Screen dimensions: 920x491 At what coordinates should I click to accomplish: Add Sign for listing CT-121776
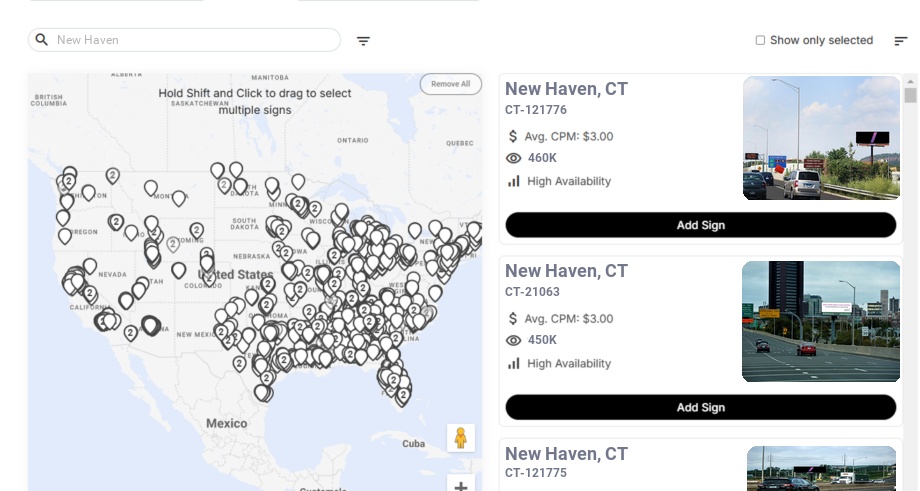[x=700, y=225]
